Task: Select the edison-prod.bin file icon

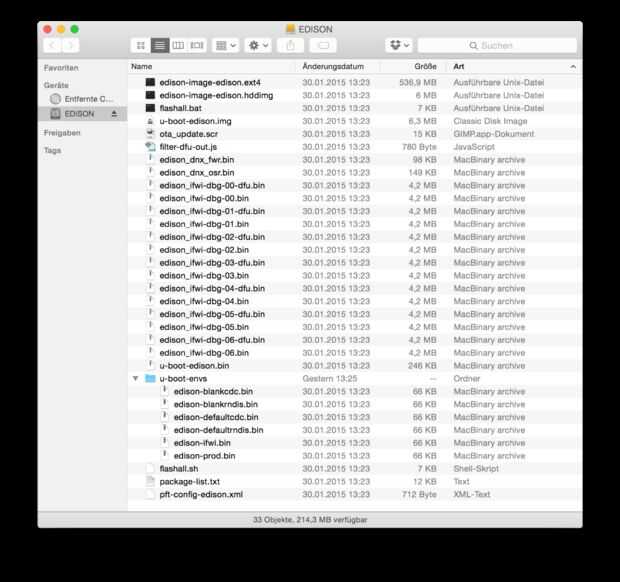Action: click(165, 455)
